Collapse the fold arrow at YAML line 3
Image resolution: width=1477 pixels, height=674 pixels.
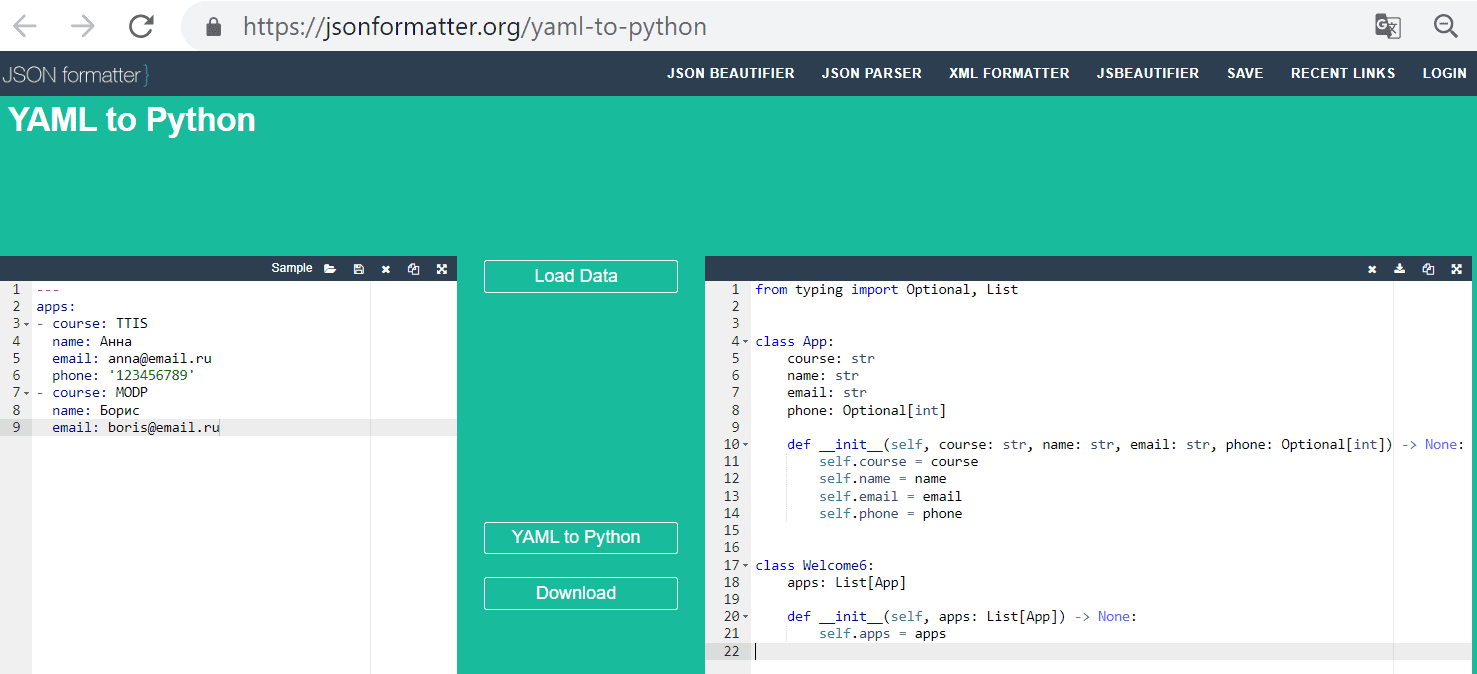click(x=26, y=324)
